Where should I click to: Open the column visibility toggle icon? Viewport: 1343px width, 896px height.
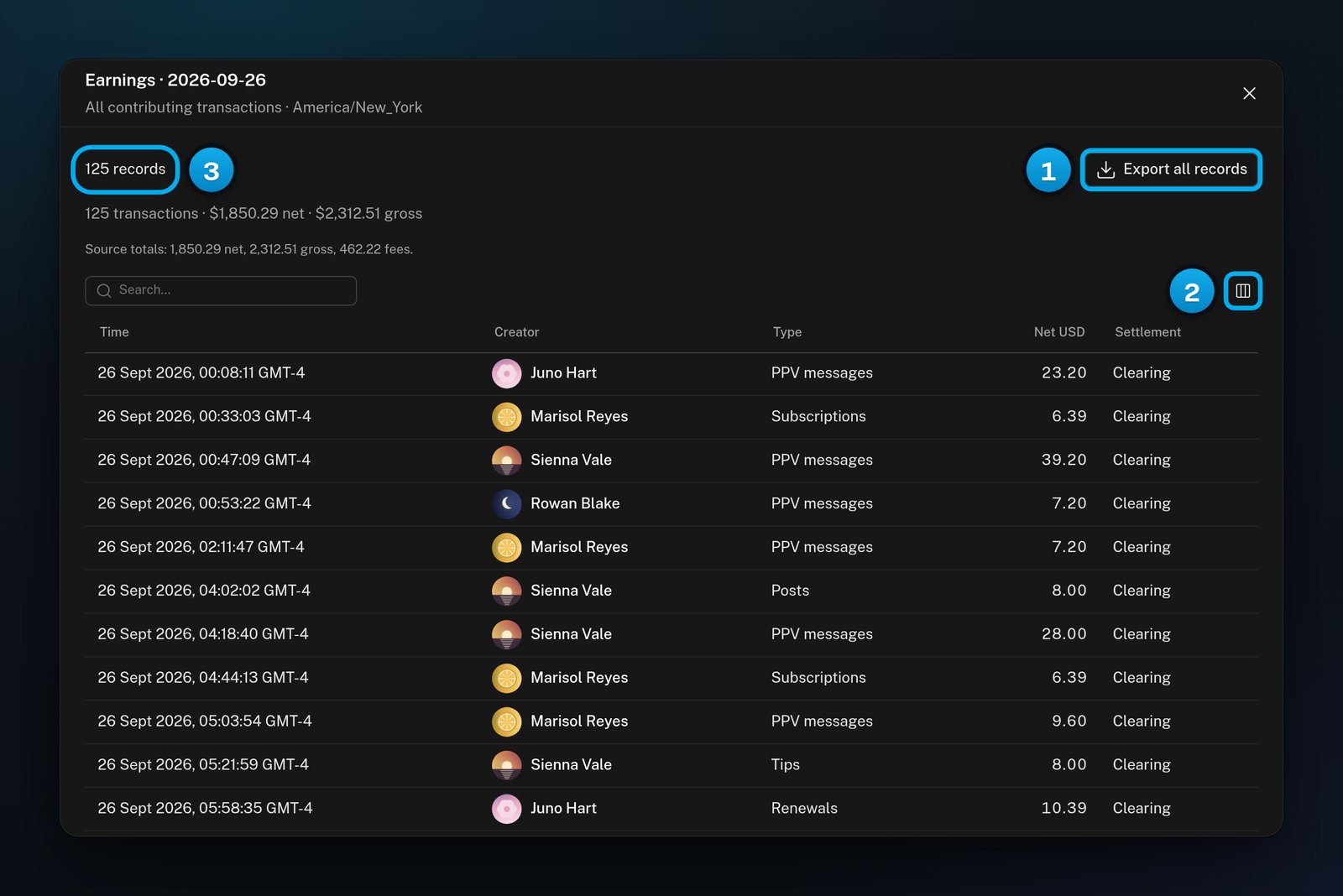(1242, 291)
